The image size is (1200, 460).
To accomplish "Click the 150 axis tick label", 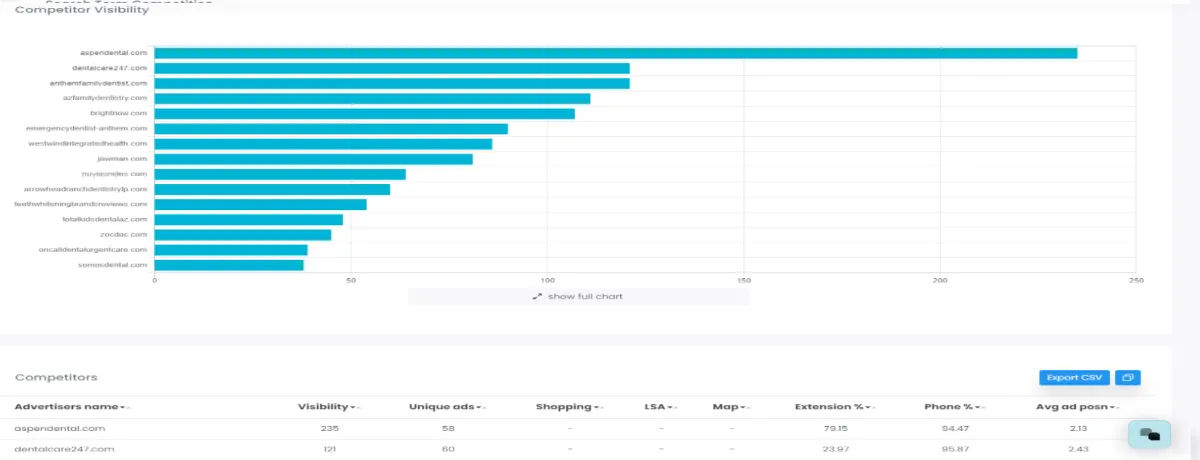I will (x=744, y=280).
